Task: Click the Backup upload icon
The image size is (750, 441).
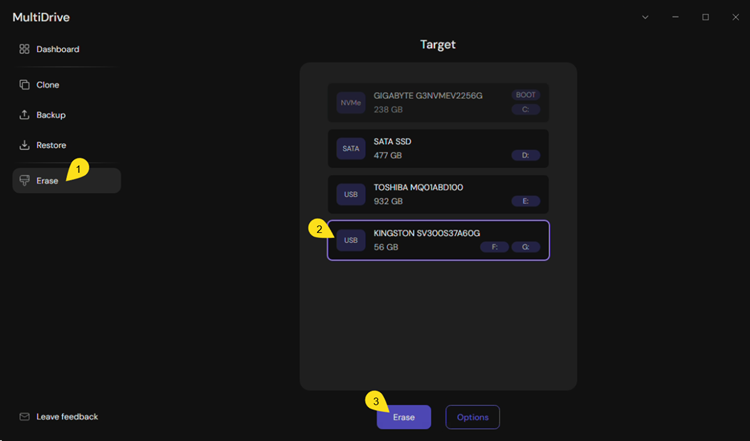Action: (25, 115)
